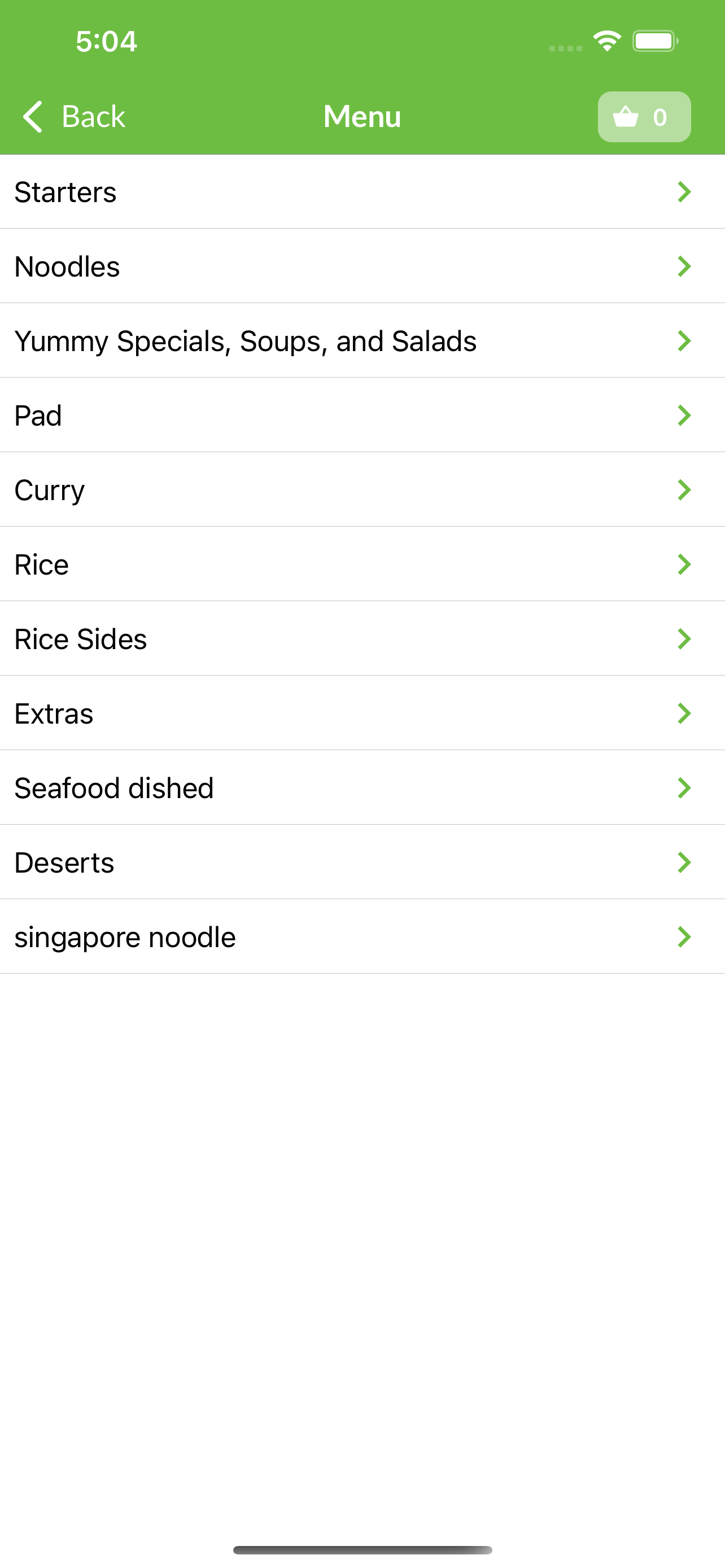Expand the Noodles chevron arrow
Screen dimensions: 725x1568
pos(684,266)
